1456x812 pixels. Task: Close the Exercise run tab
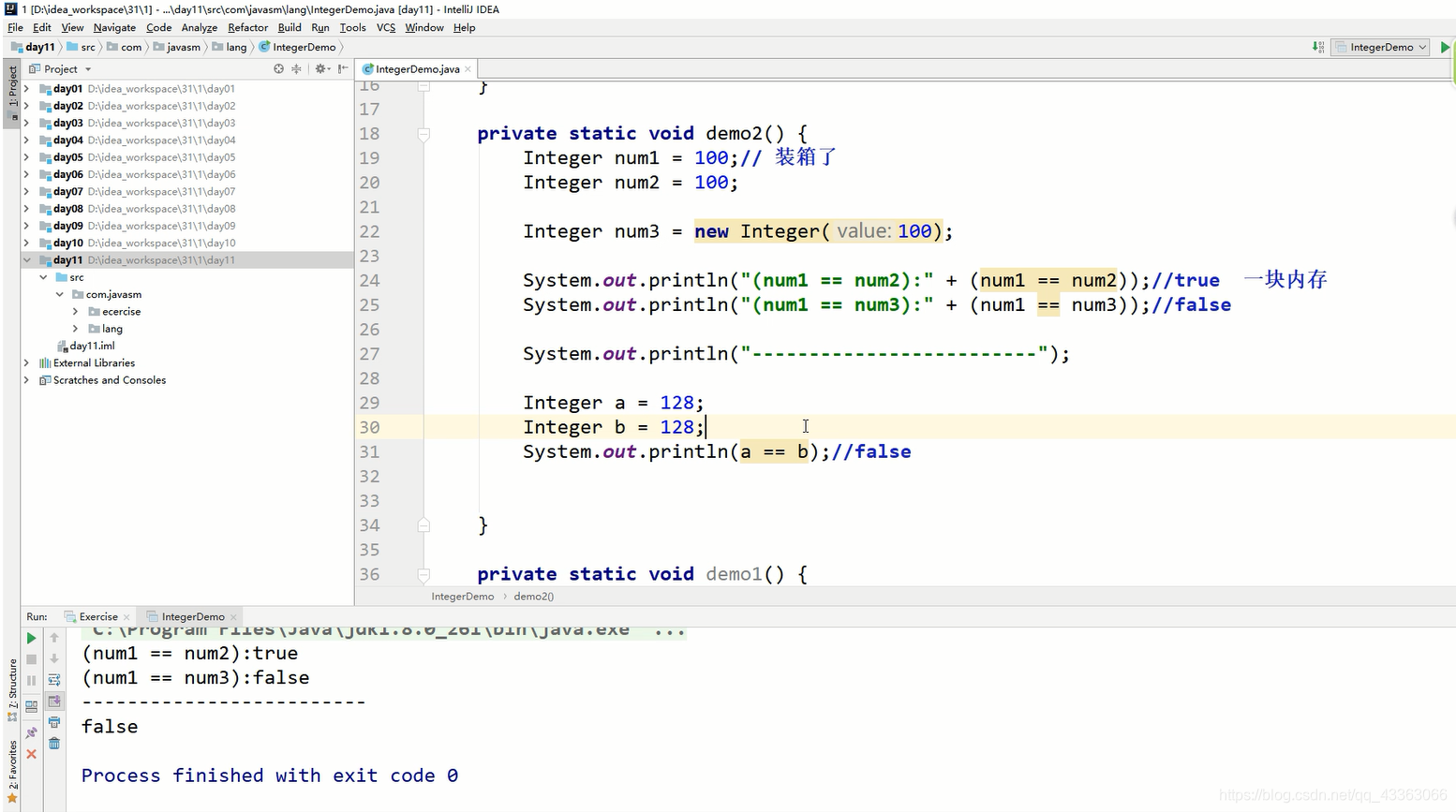tap(126, 617)
